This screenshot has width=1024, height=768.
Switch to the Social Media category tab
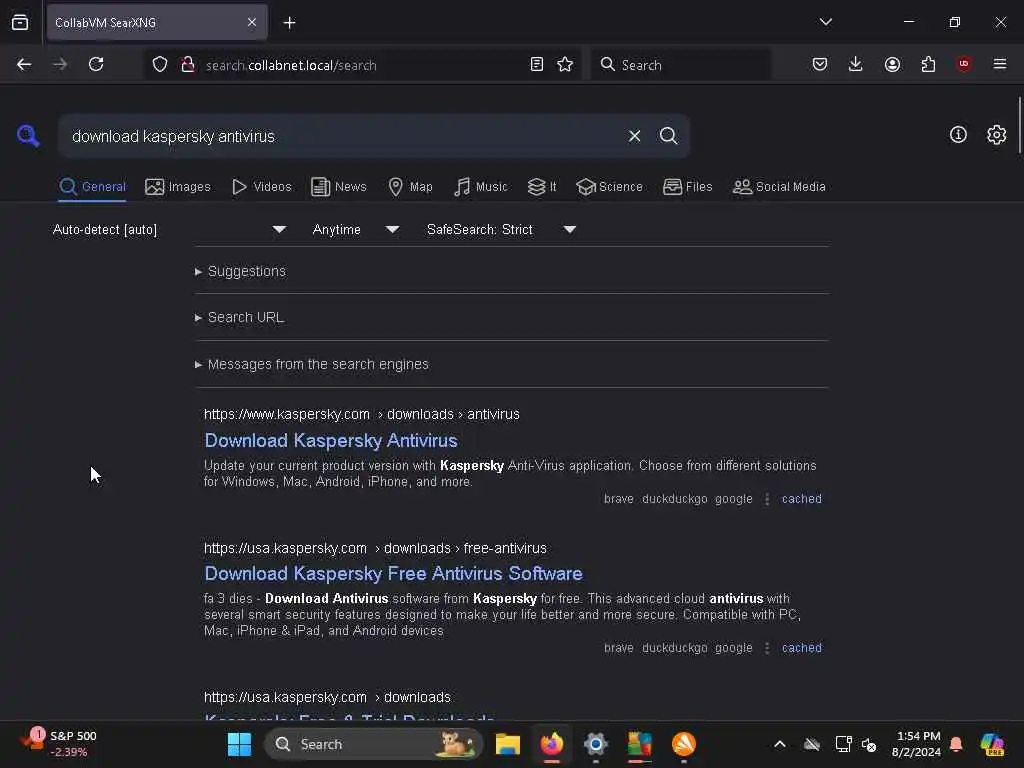779,187
